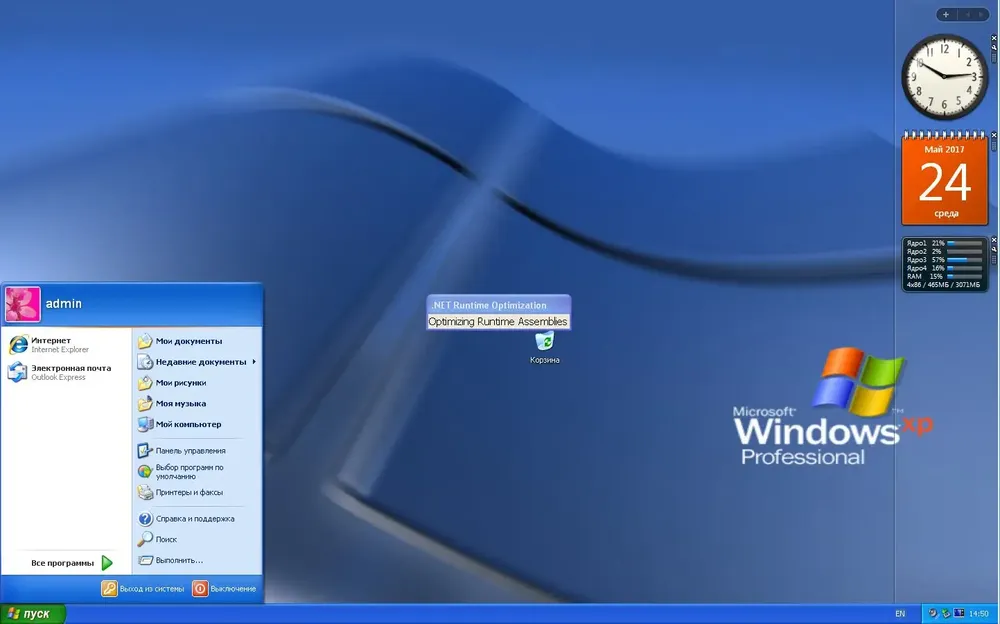
Task: Click the sidebar add gadget plus button
Action: [946, 14]
